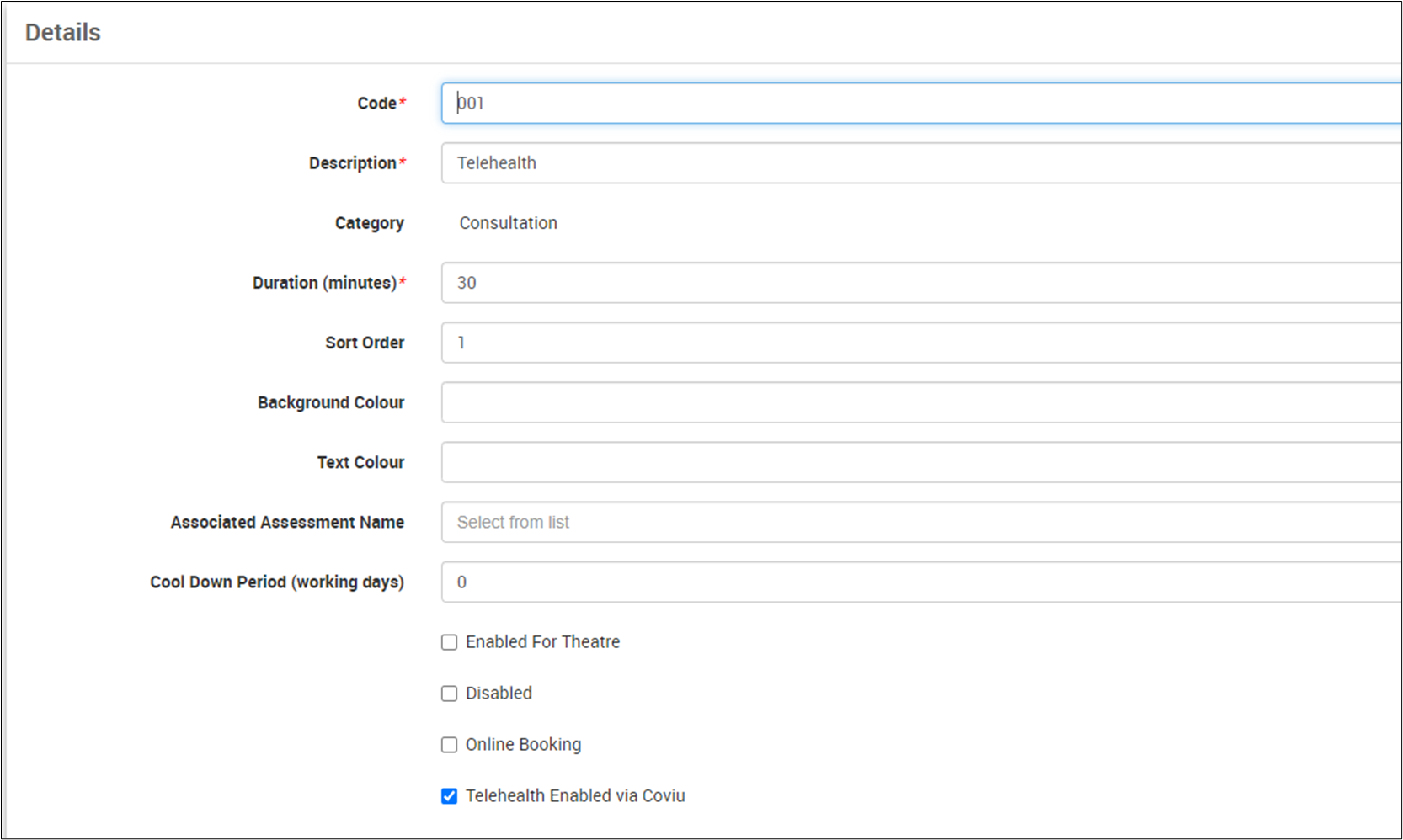
Task: Open the Associated Assessment Name dropdown
Action: click(x=918, y=522)
